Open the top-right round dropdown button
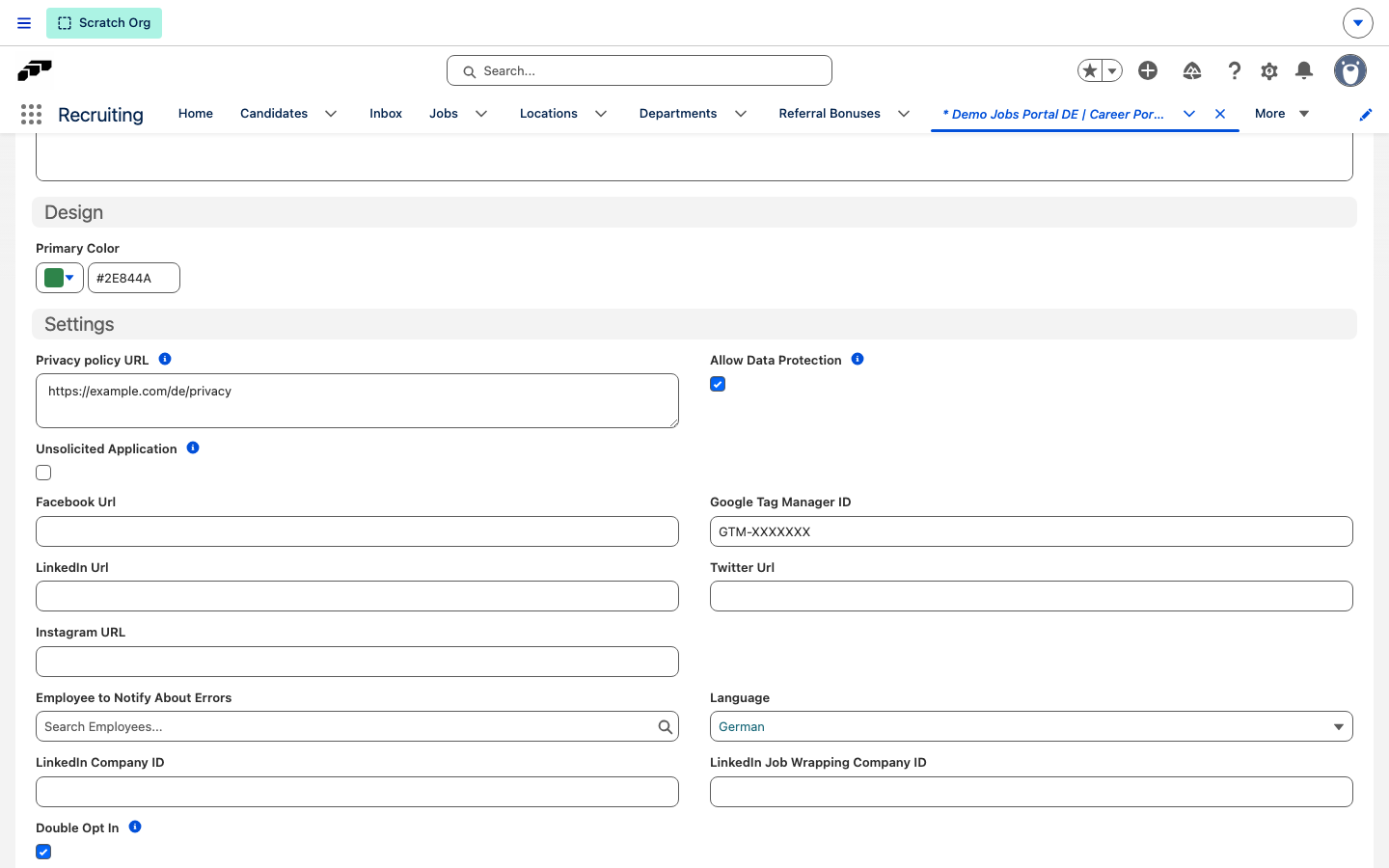 coord(1358,23)
